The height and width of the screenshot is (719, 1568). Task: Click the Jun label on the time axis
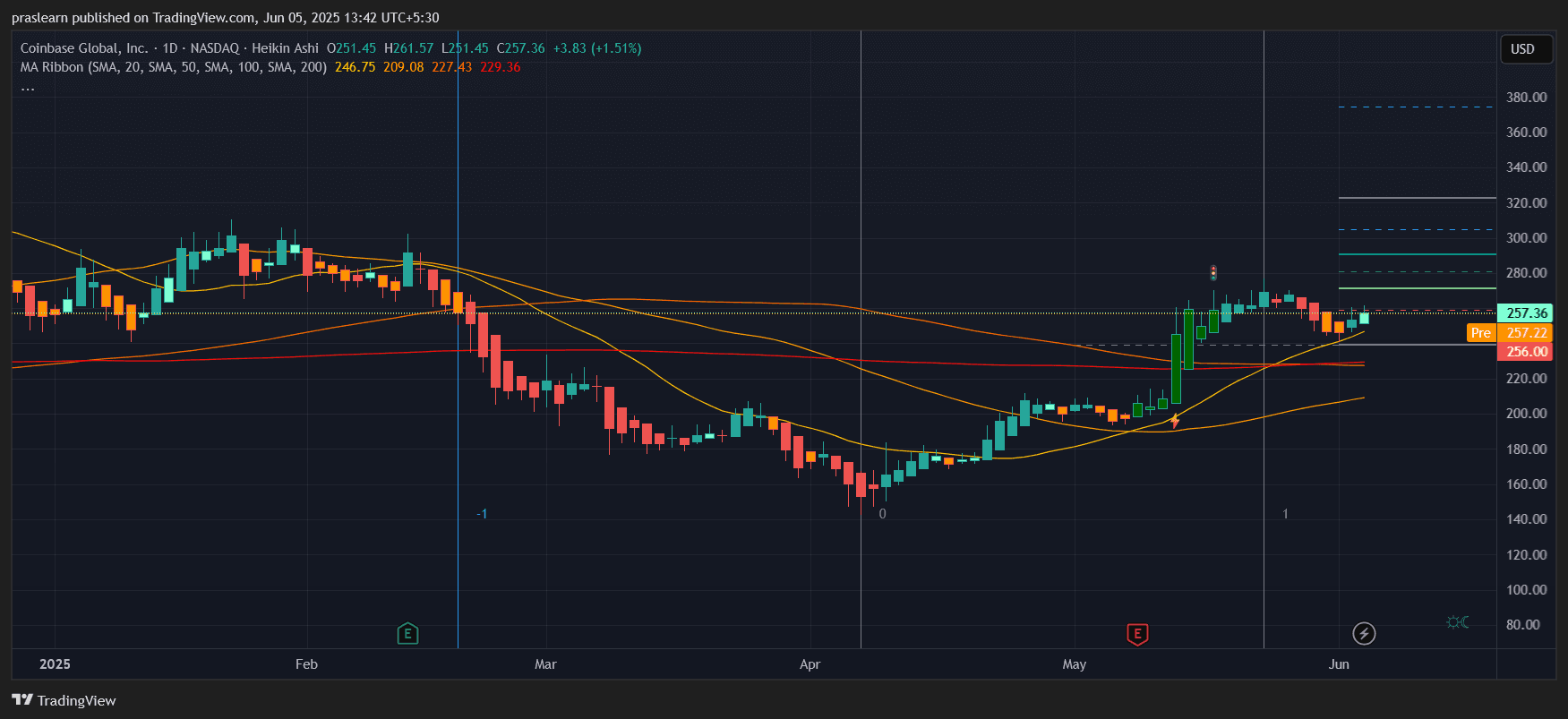pyautogui.click(x=1339, y=663)
